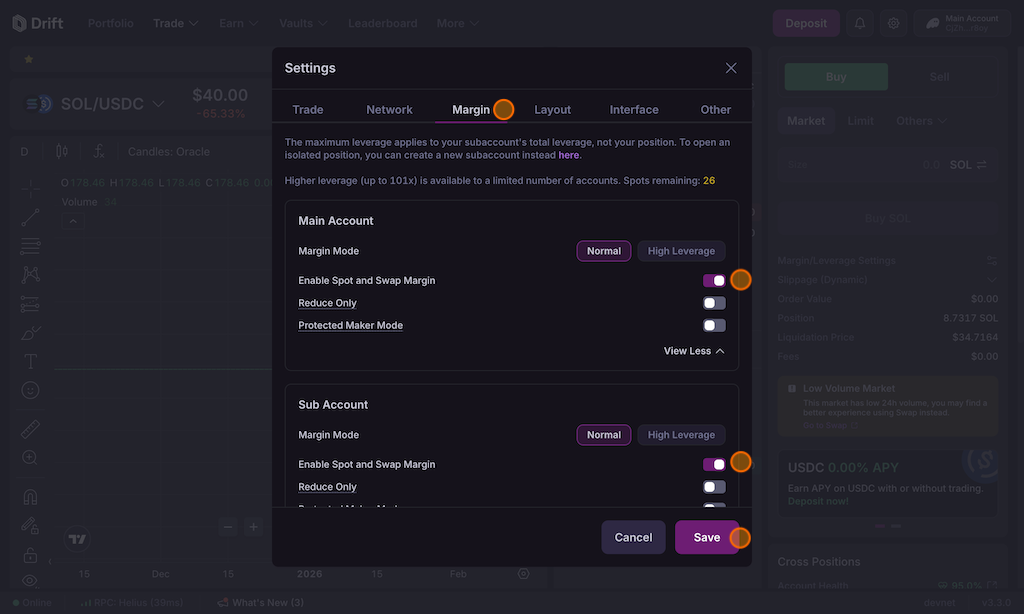Toggle Main Account Enable Spot and Swap Margin
The width and height of the screenshot is (1024, 614).
coord(714,281)
